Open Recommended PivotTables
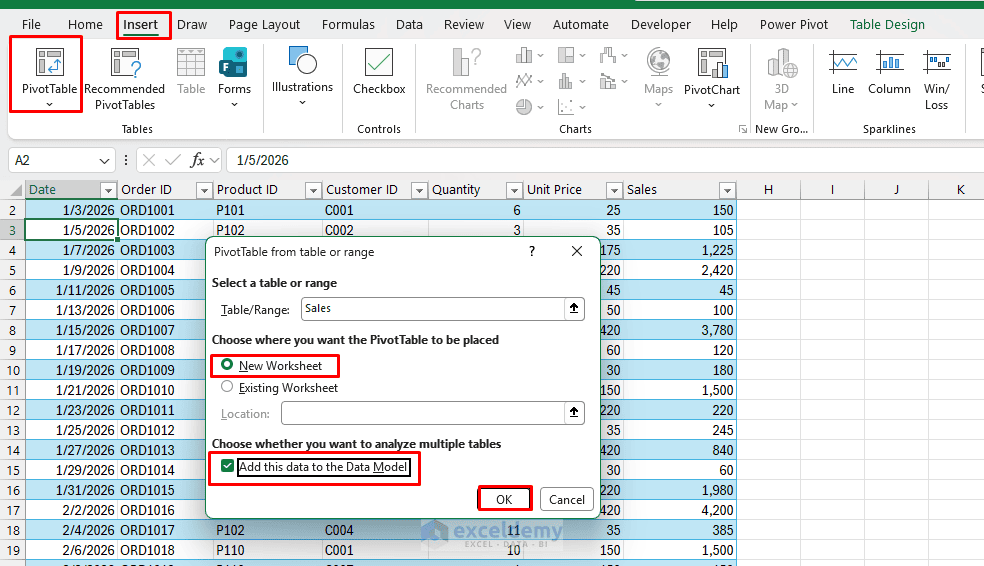The height and width of the screenshot is (566, 984). (x=124, y=79)
